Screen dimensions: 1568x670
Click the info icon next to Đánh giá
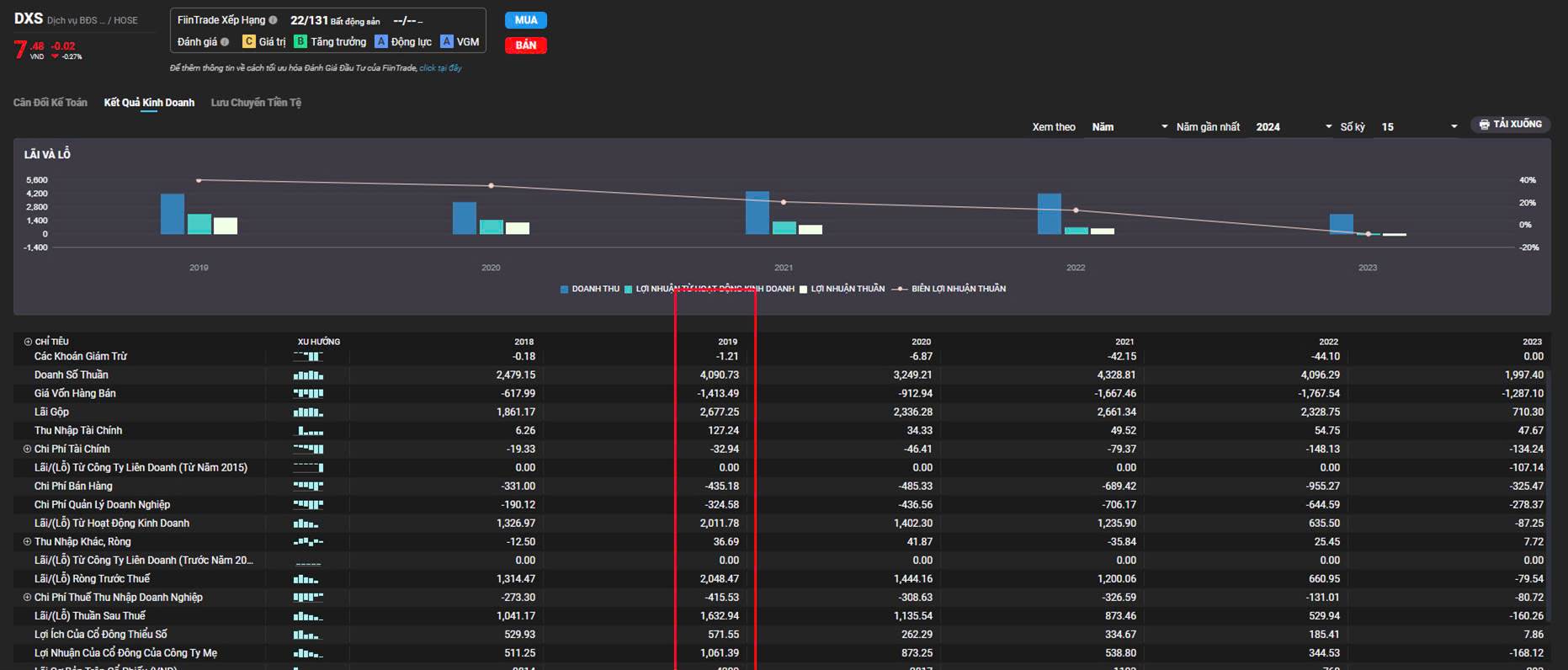coord(225,42)
